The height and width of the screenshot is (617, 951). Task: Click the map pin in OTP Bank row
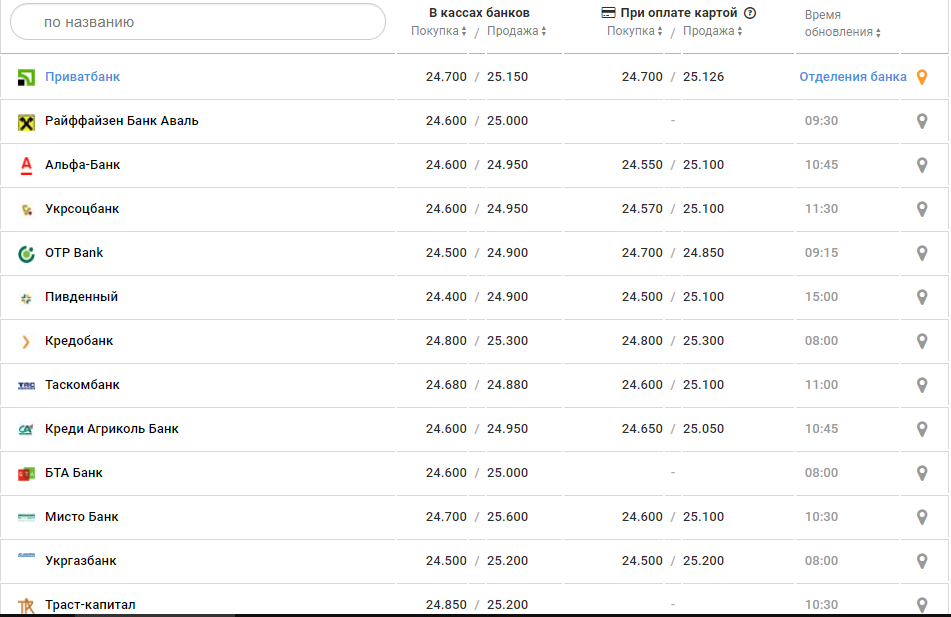pos(922,253)
